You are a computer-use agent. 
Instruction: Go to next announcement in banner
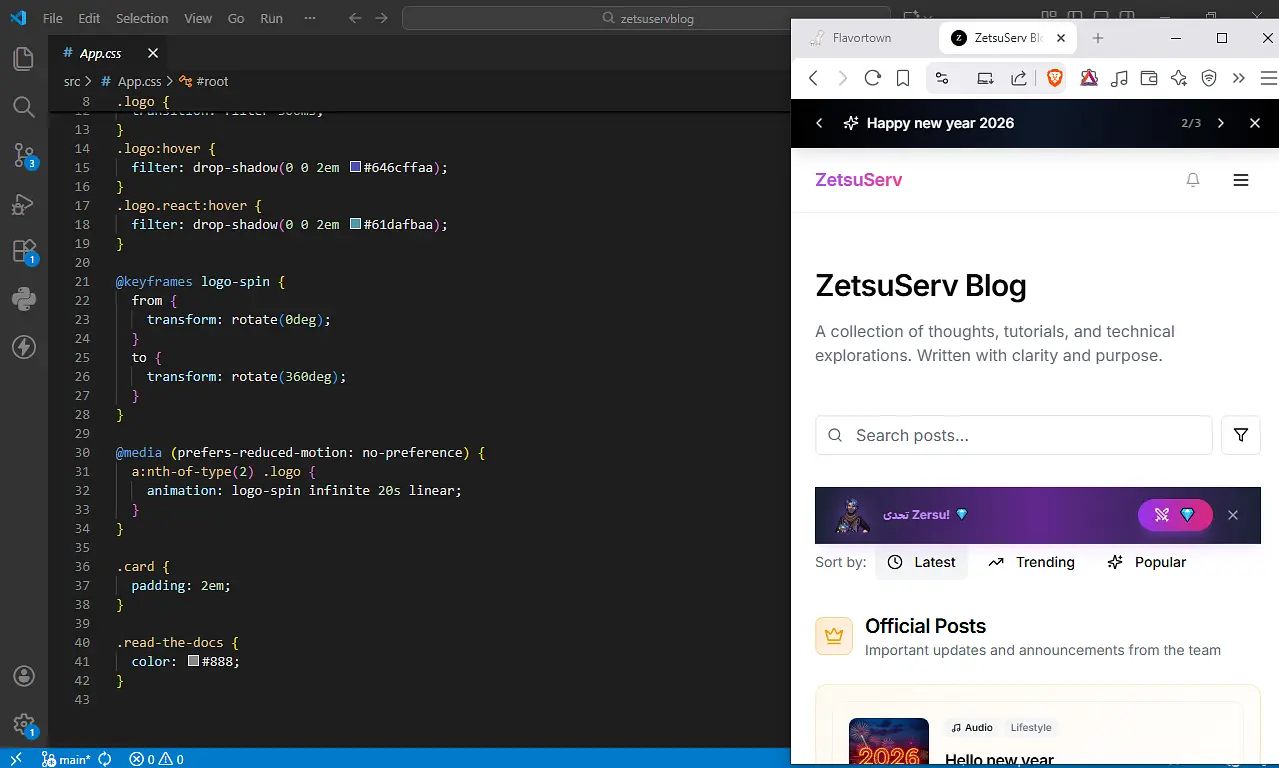[x=1220, y=123]
